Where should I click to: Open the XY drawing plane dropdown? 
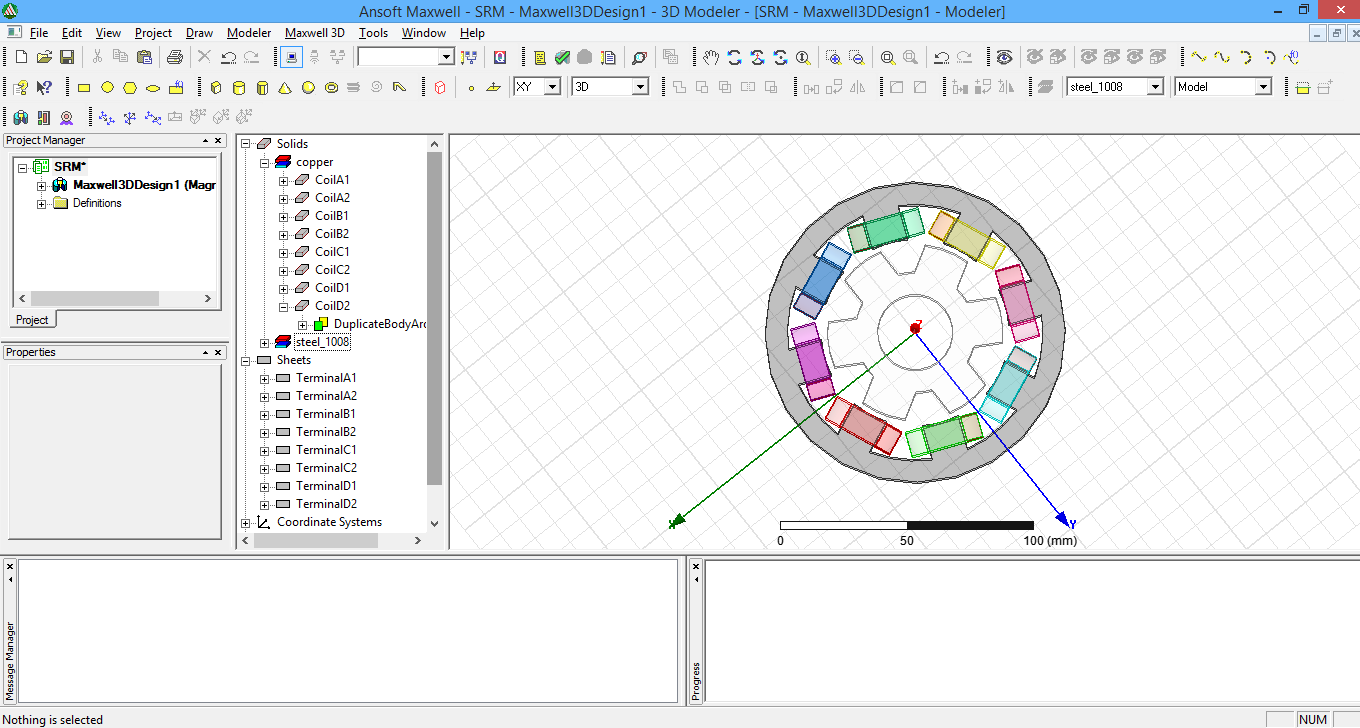tap(550, 86)
